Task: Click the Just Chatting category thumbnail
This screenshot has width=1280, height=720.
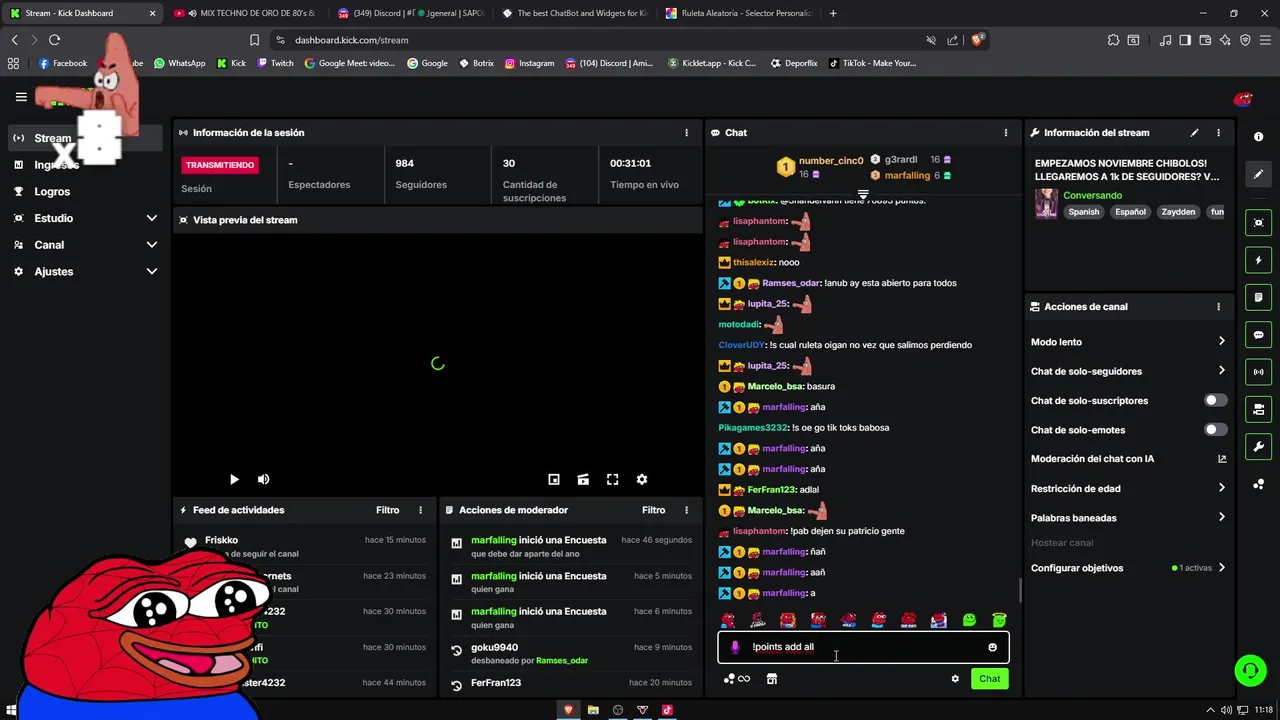Action: [x=1046, y=203]
